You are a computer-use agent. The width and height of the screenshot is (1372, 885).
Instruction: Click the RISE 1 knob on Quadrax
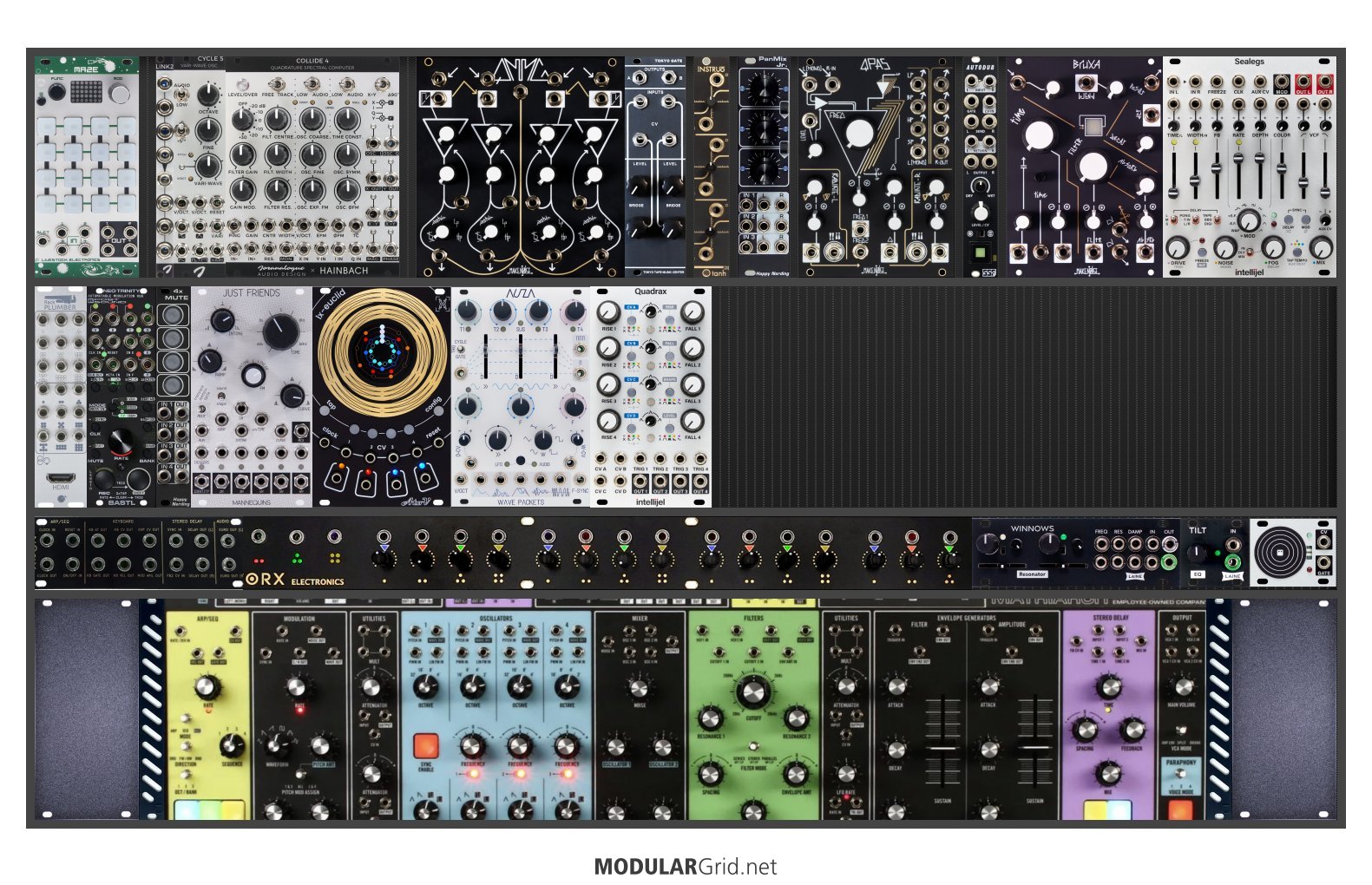(x=608, y=312)
